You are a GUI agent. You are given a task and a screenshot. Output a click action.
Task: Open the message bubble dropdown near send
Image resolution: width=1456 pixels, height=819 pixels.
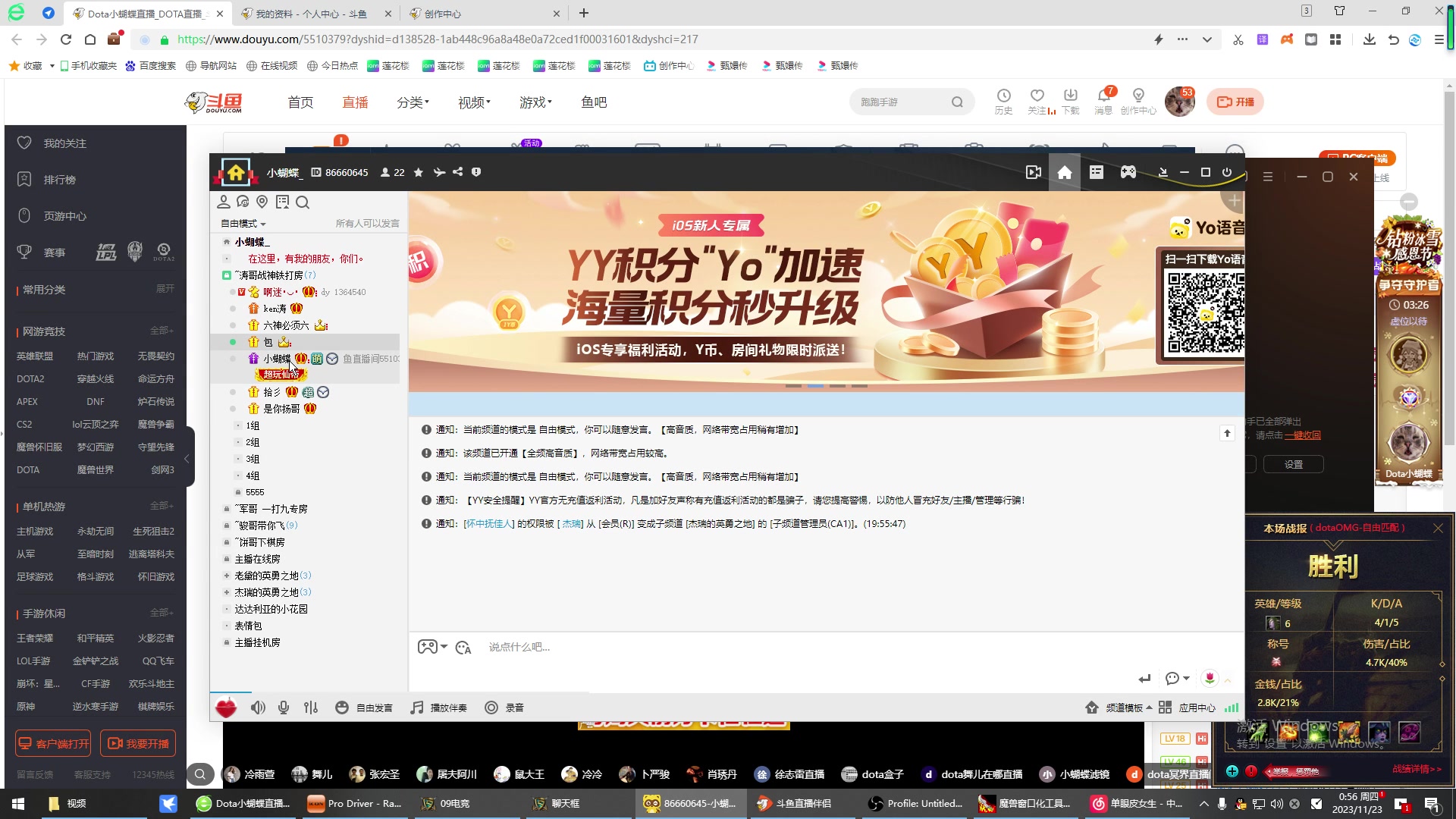1177,679
